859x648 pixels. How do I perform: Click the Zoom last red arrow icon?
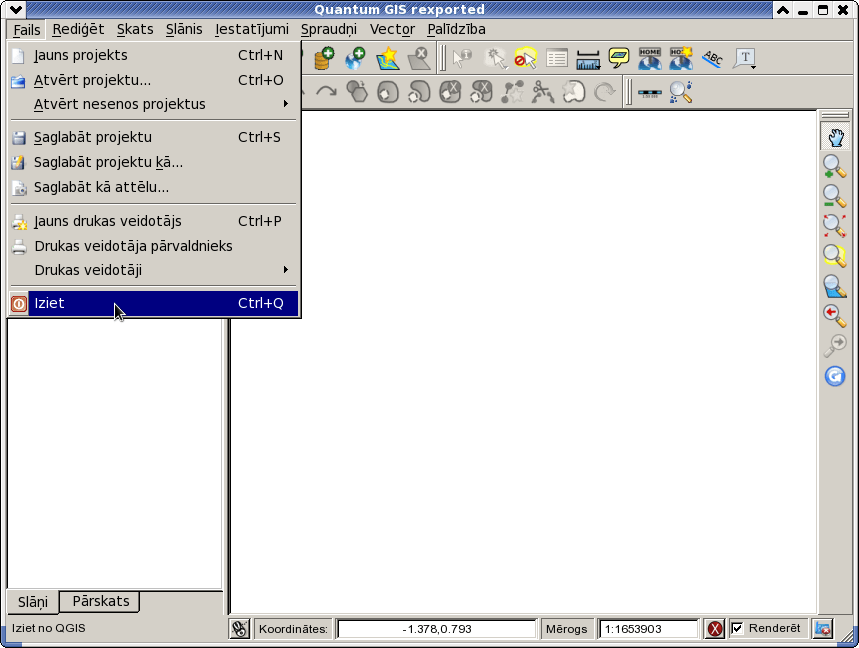[x=834, y=316]
